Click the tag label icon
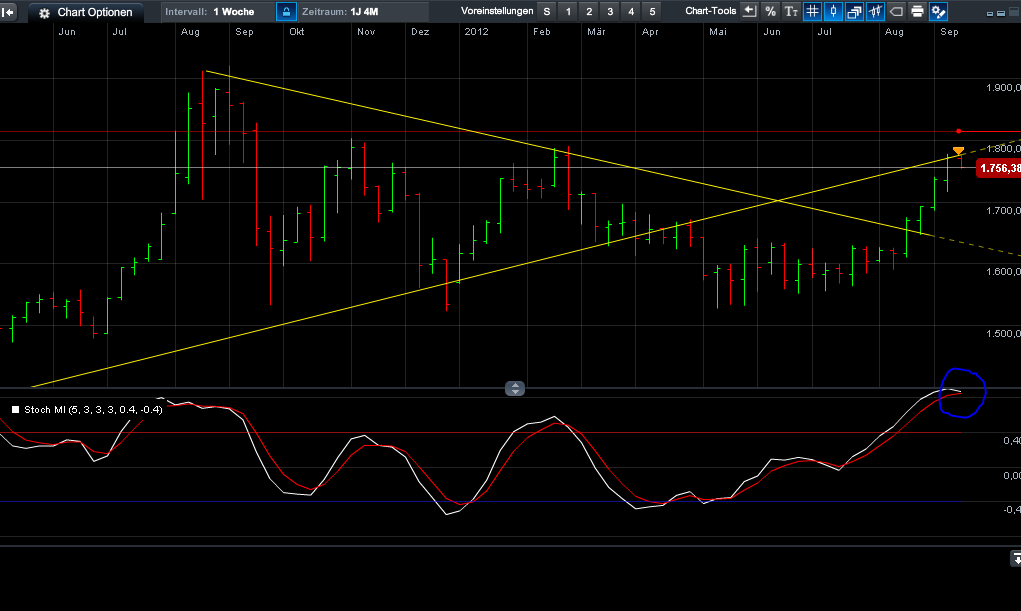 point(896,11)
